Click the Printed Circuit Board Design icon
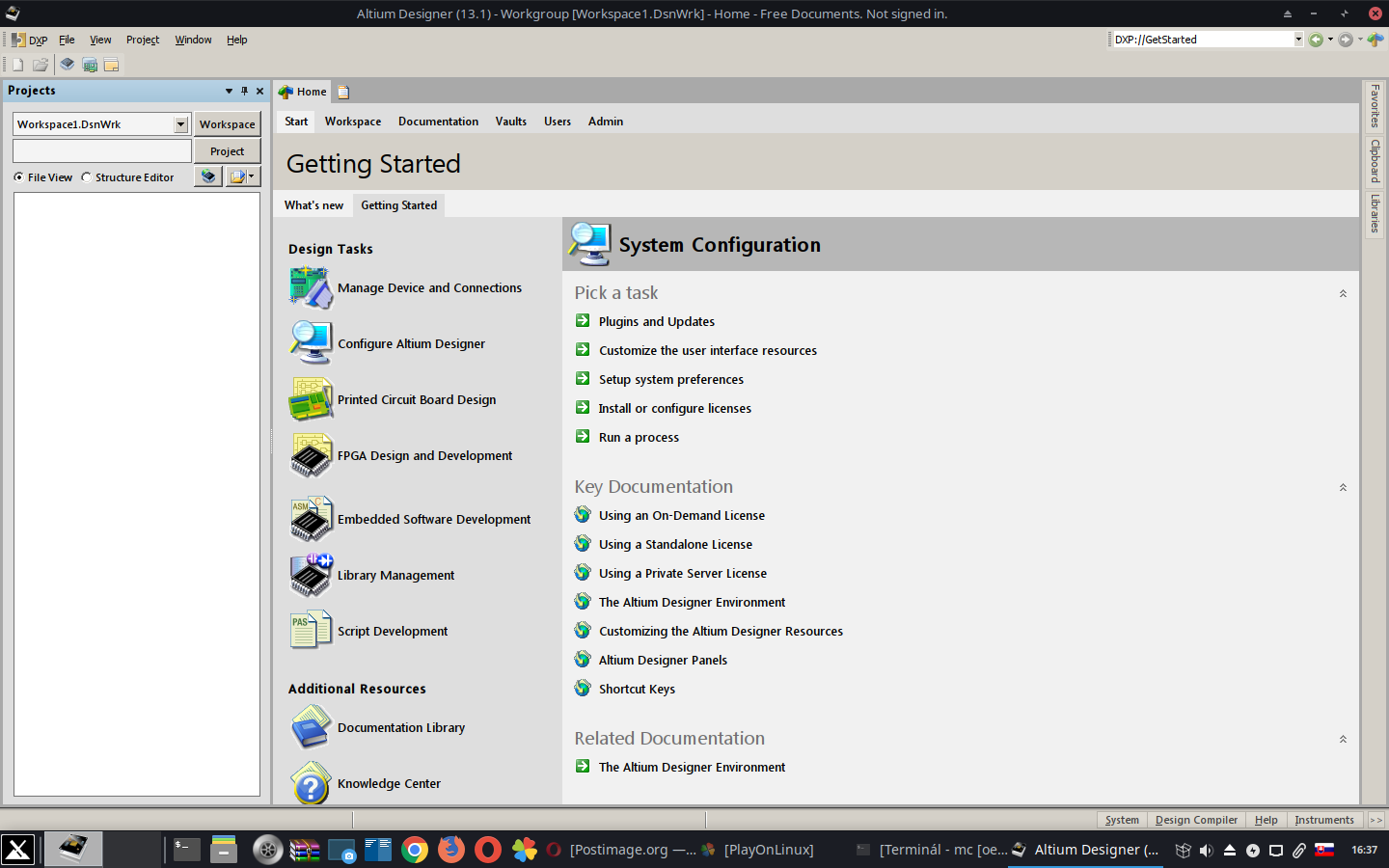 (311, 399)
